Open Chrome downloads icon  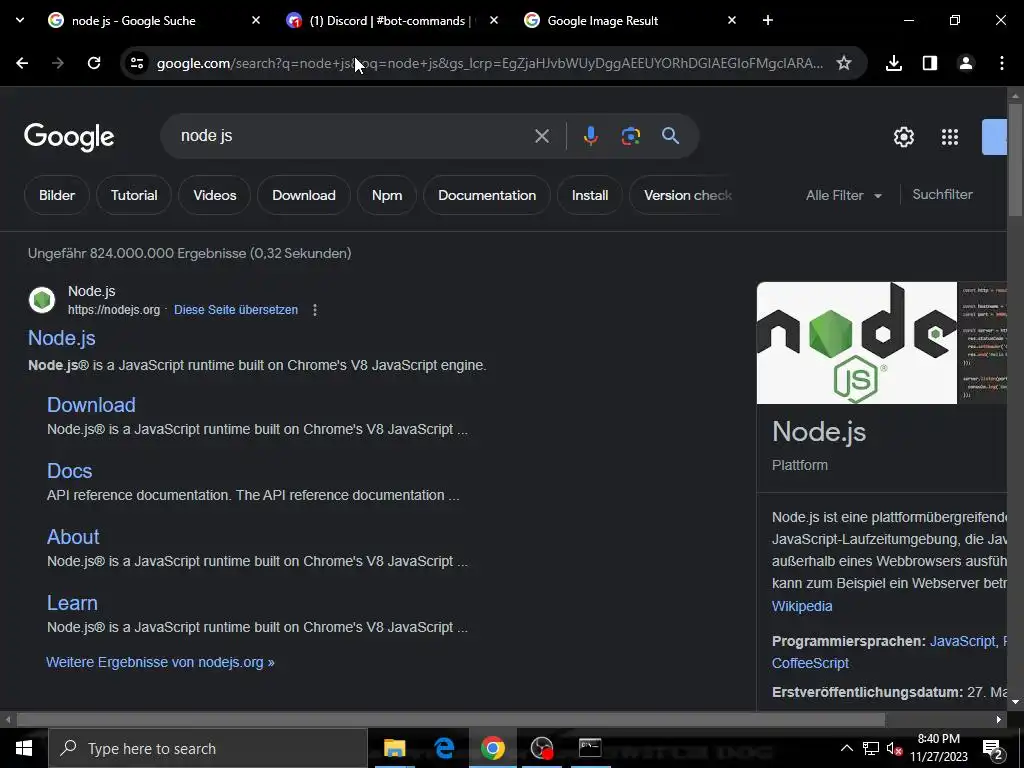893,63
